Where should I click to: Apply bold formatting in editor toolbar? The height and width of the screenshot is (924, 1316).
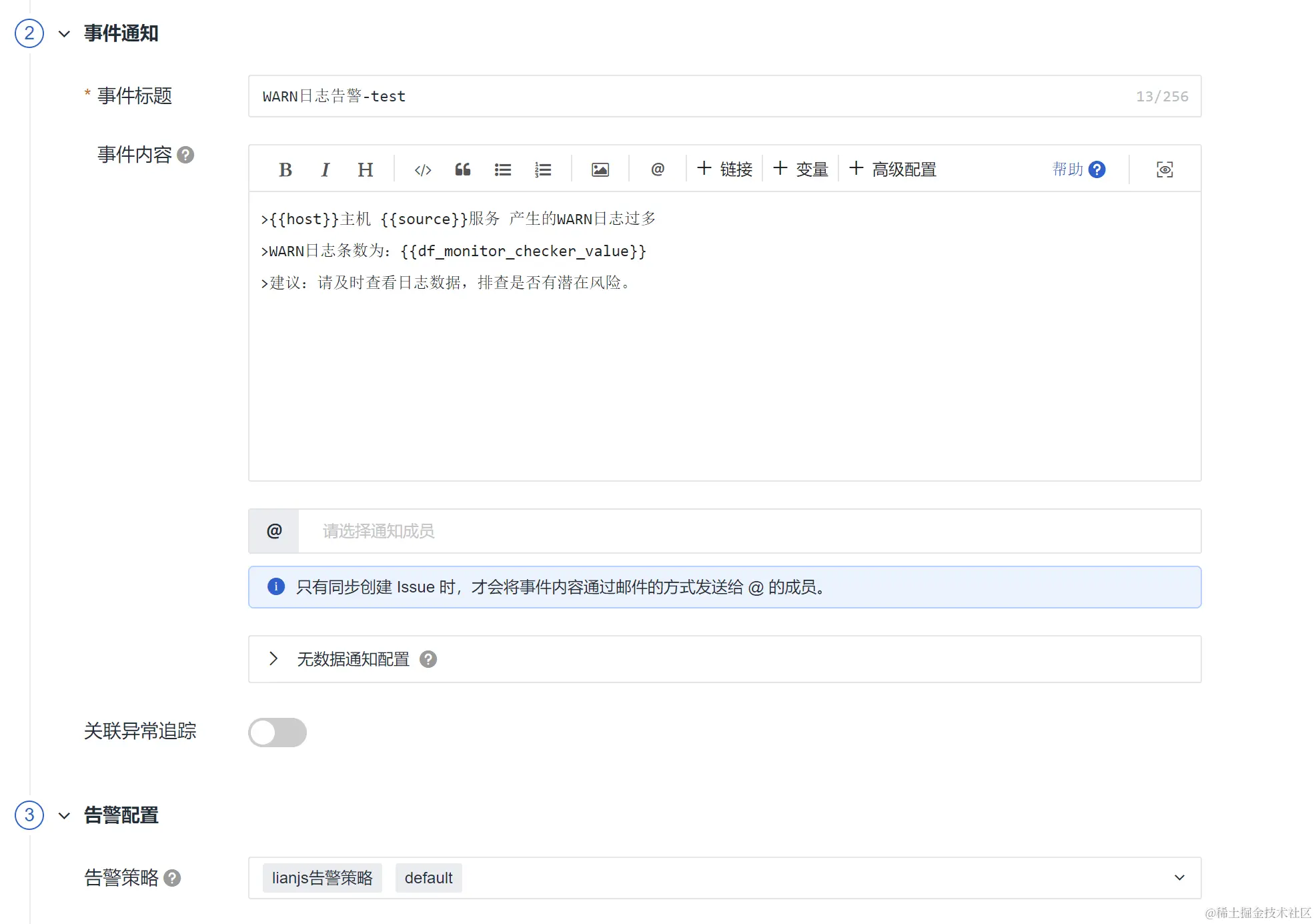[285, 169]
